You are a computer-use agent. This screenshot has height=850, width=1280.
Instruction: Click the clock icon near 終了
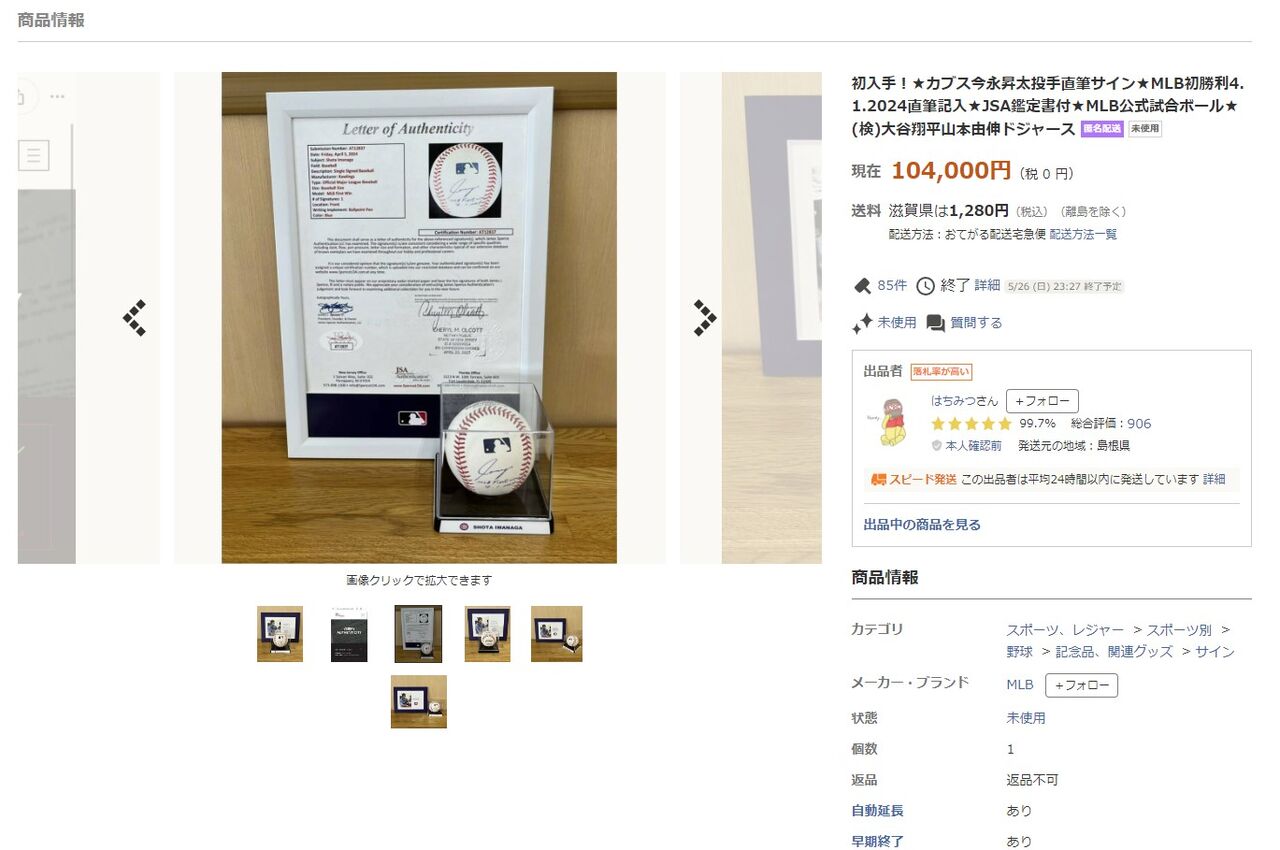click(925, 286)
